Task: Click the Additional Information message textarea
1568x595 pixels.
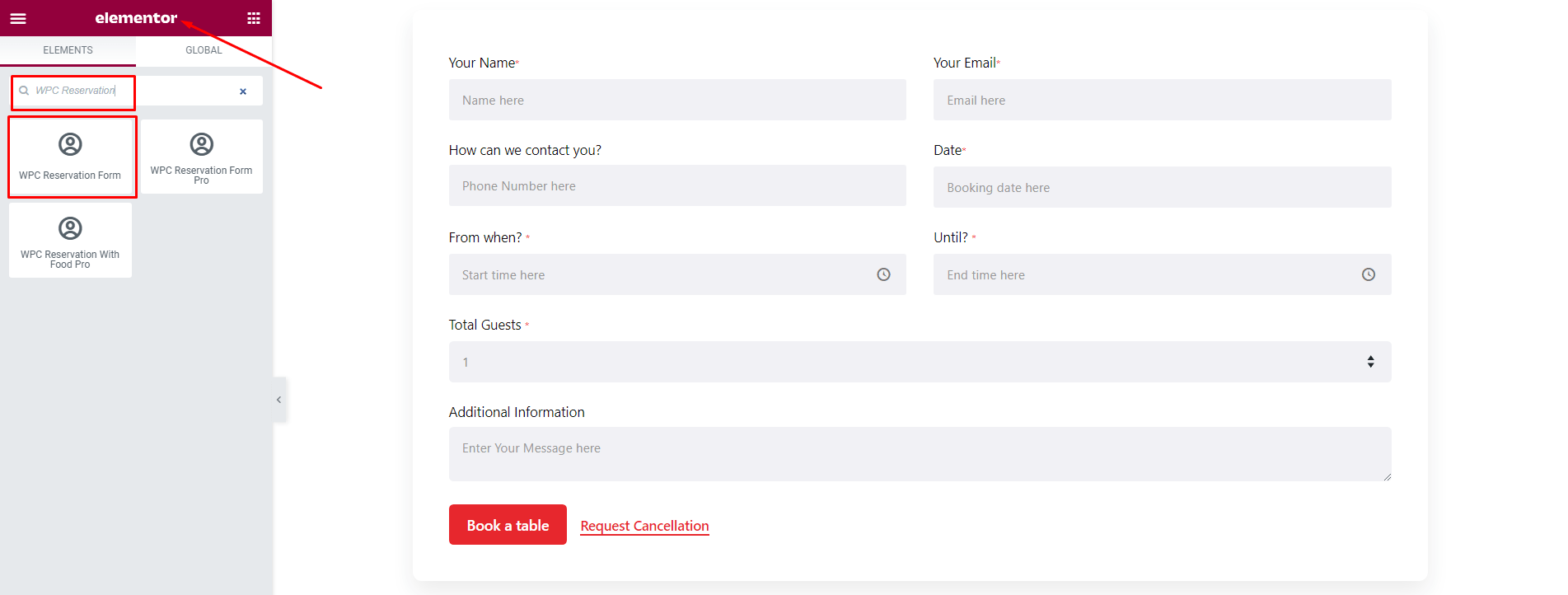Action: 920,454
